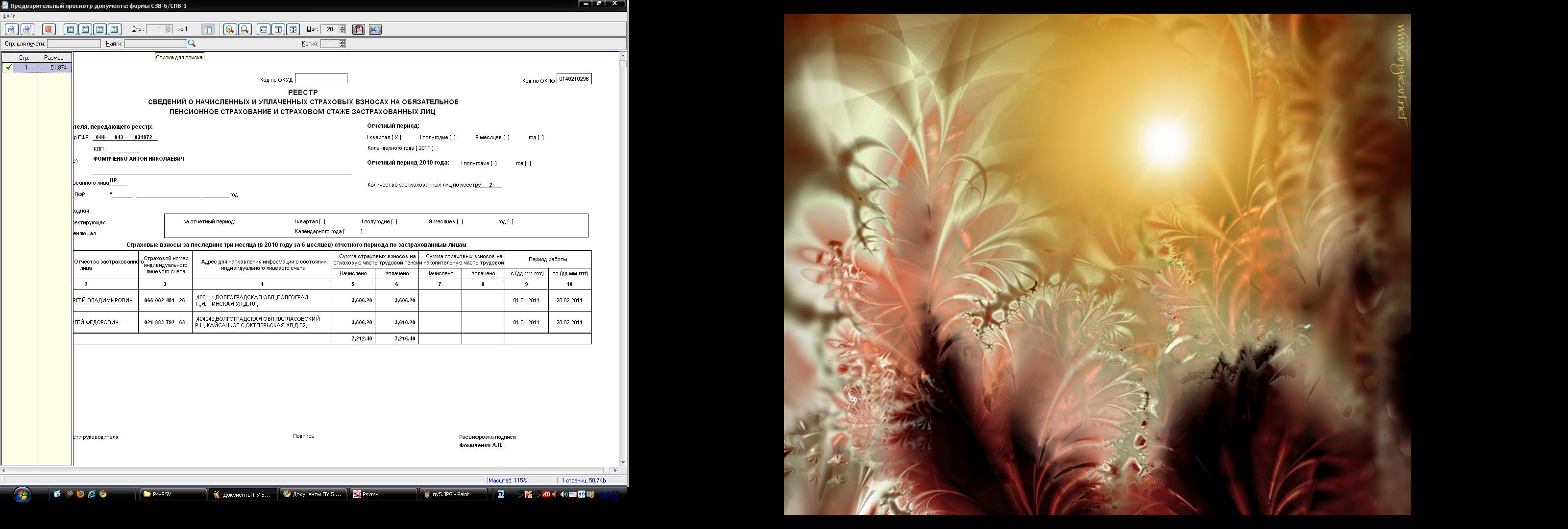Click the search magnifier next to Найти
Screen dimensions: 1568x529
point(192,44)
